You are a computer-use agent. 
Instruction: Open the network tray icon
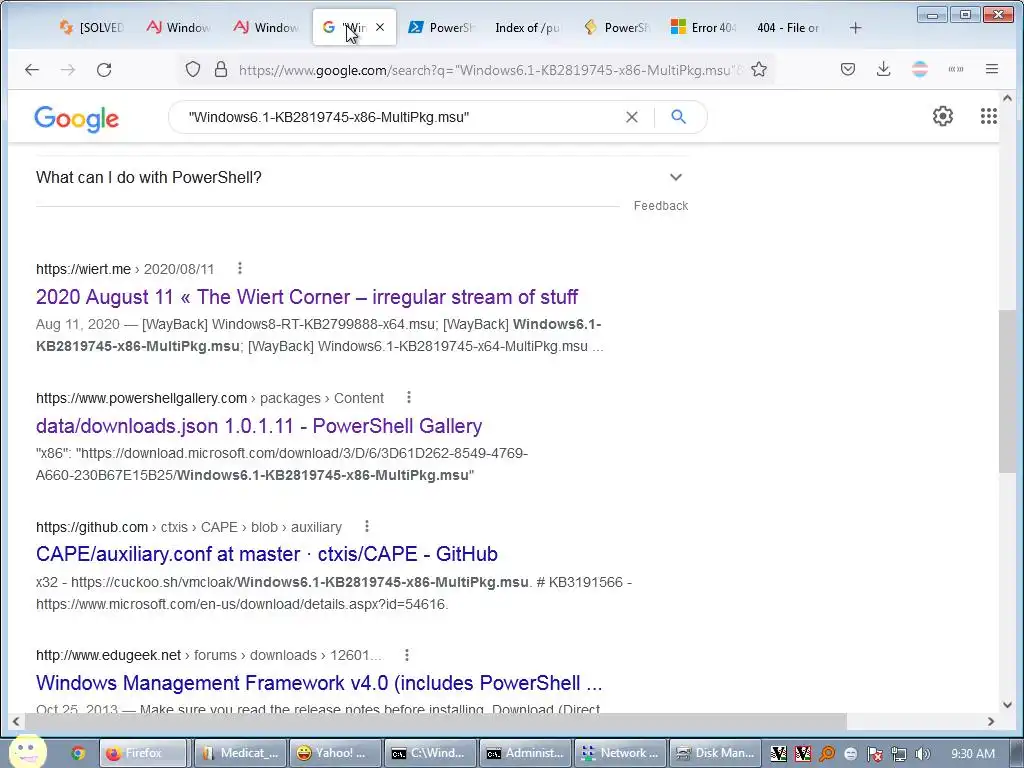point(899,754)
